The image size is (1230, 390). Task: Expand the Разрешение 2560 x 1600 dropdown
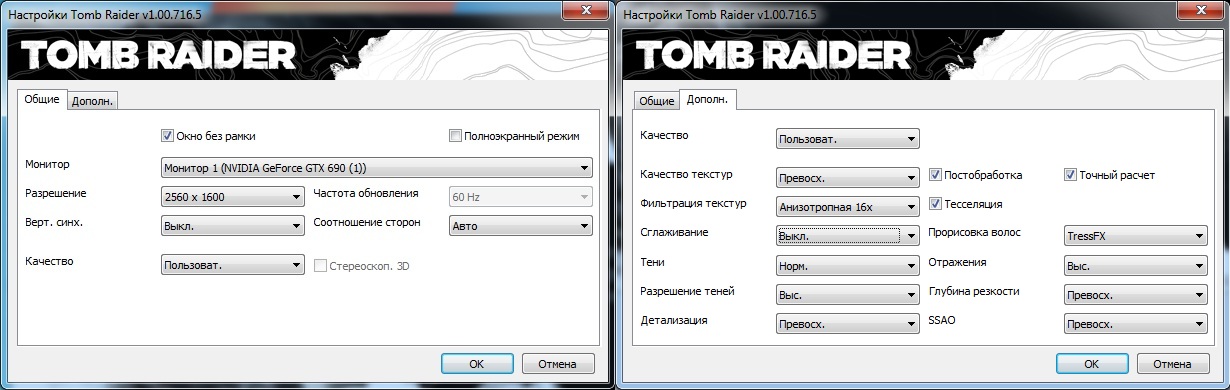(232, 197)
